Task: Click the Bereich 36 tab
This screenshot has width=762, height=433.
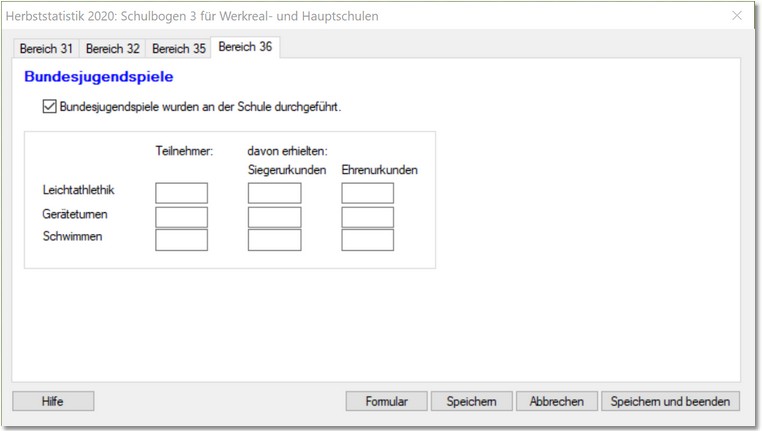Action: (x=245, y=47)
